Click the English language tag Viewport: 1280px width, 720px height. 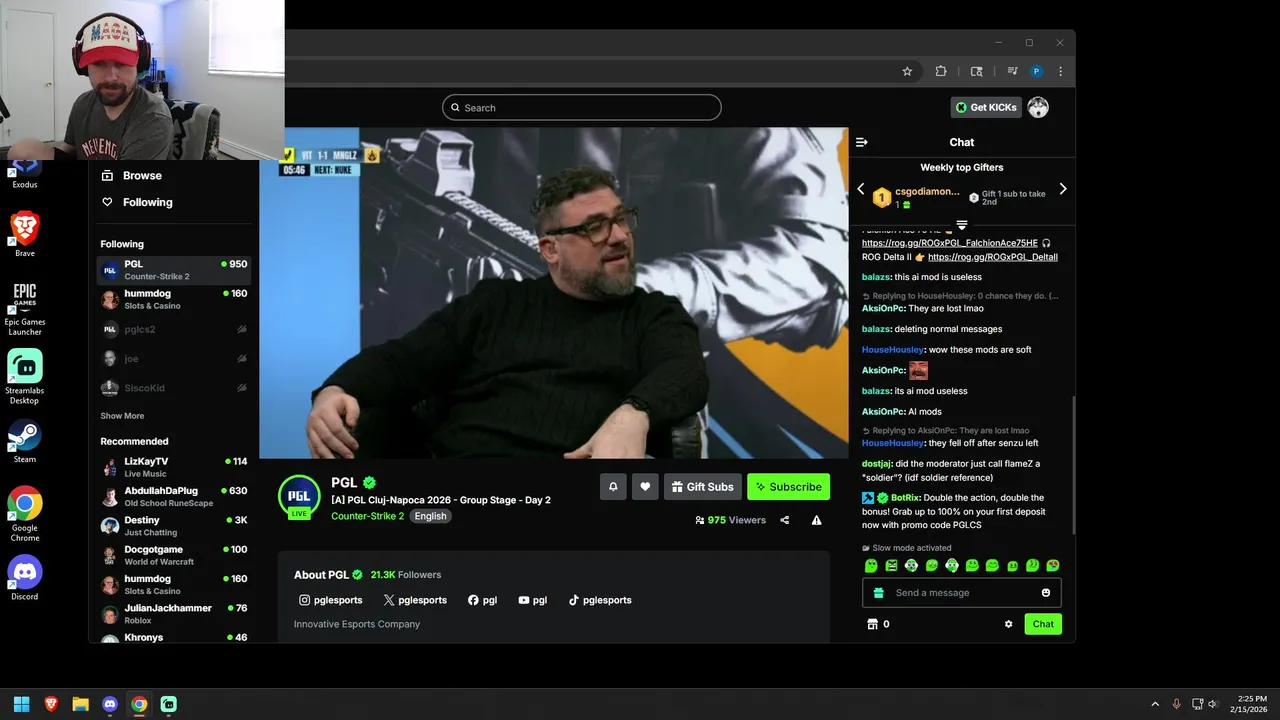point(430,516)
